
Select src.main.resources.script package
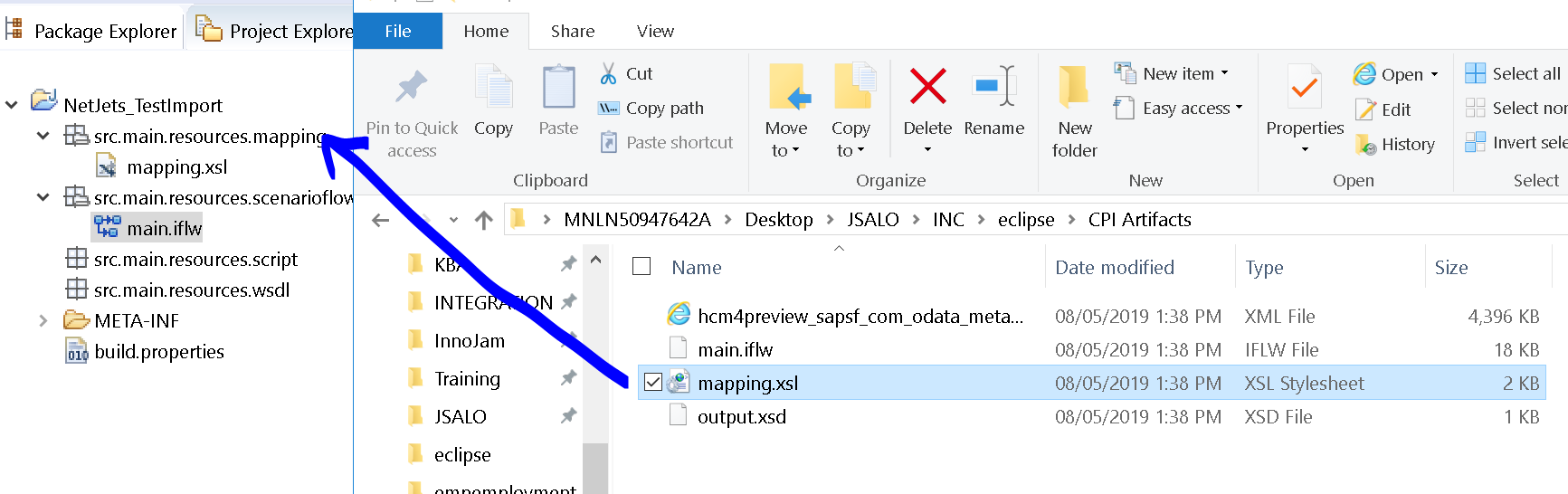click(x=182, y=259)
